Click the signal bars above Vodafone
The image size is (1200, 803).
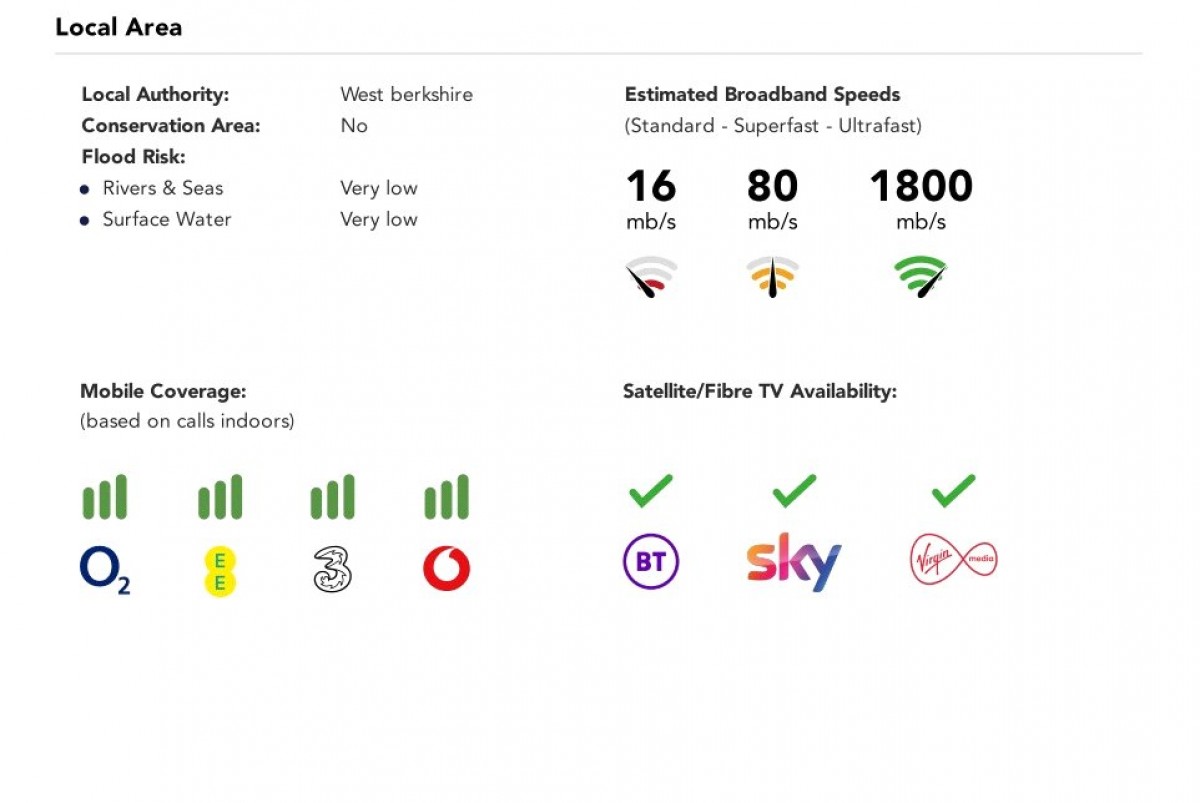pyautogui.click(x=446, y=497)
